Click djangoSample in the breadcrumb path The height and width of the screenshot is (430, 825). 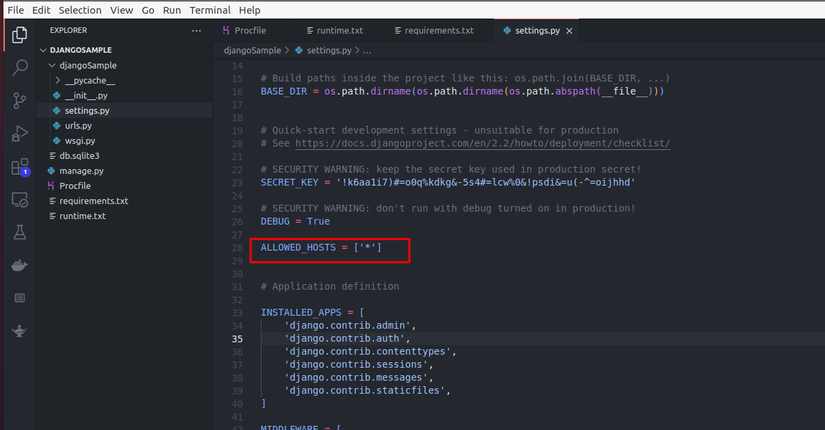click(252, 51)
